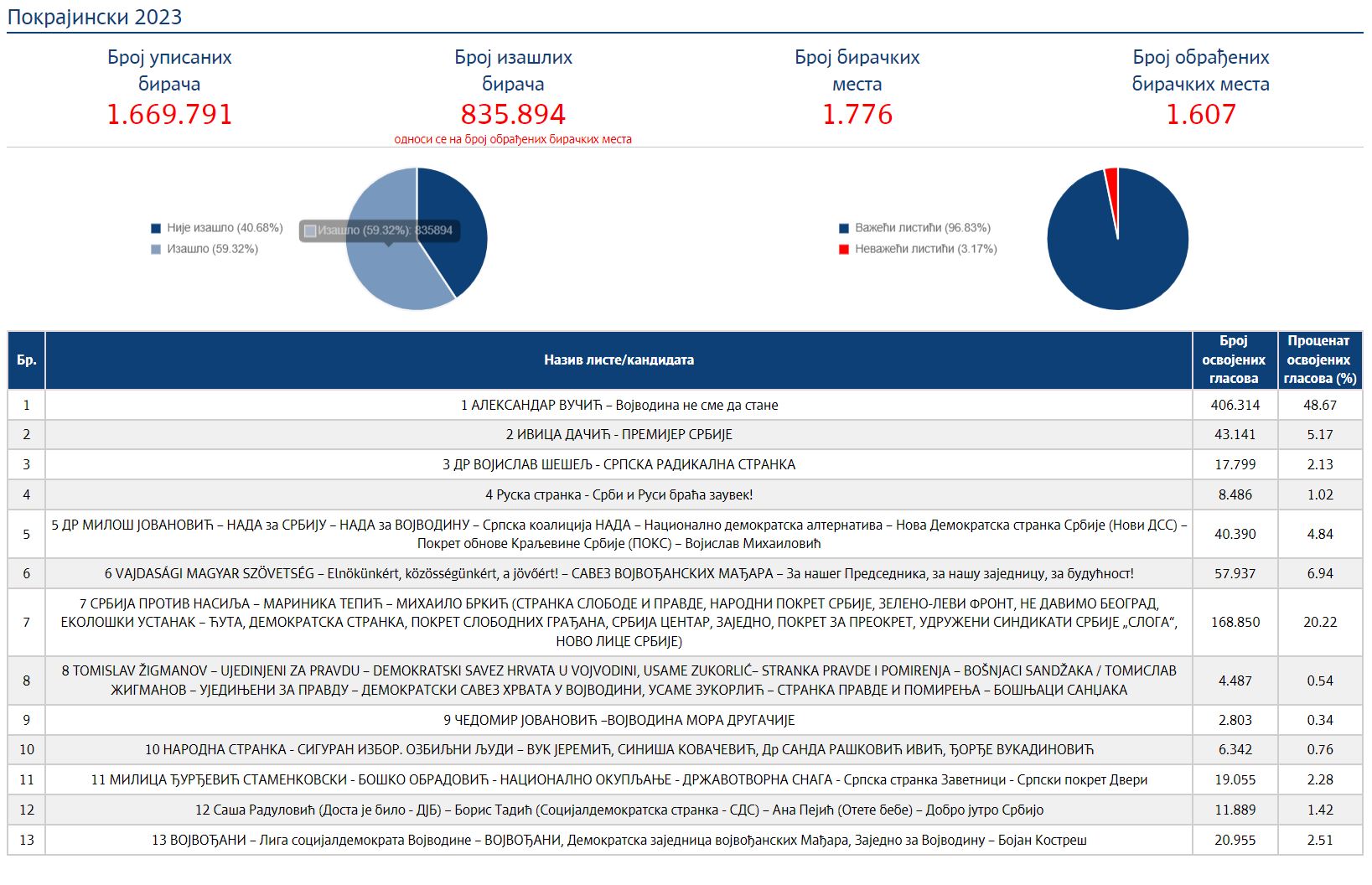Viewport: 1372px width, 885px height.
Task: Click the 'Назив листе/кандидата' column header
Action: click(x=619, y=360)
